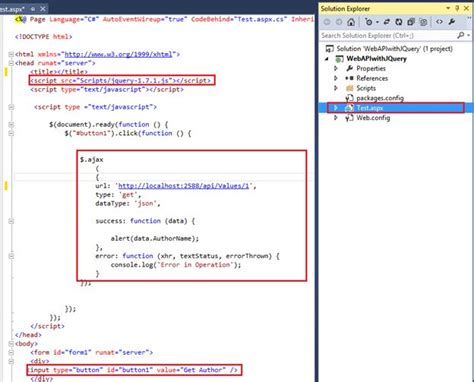Collapse all nodes in Solution Explorer
The width and height of the screenshot is (474, 382).
[411, 22]
